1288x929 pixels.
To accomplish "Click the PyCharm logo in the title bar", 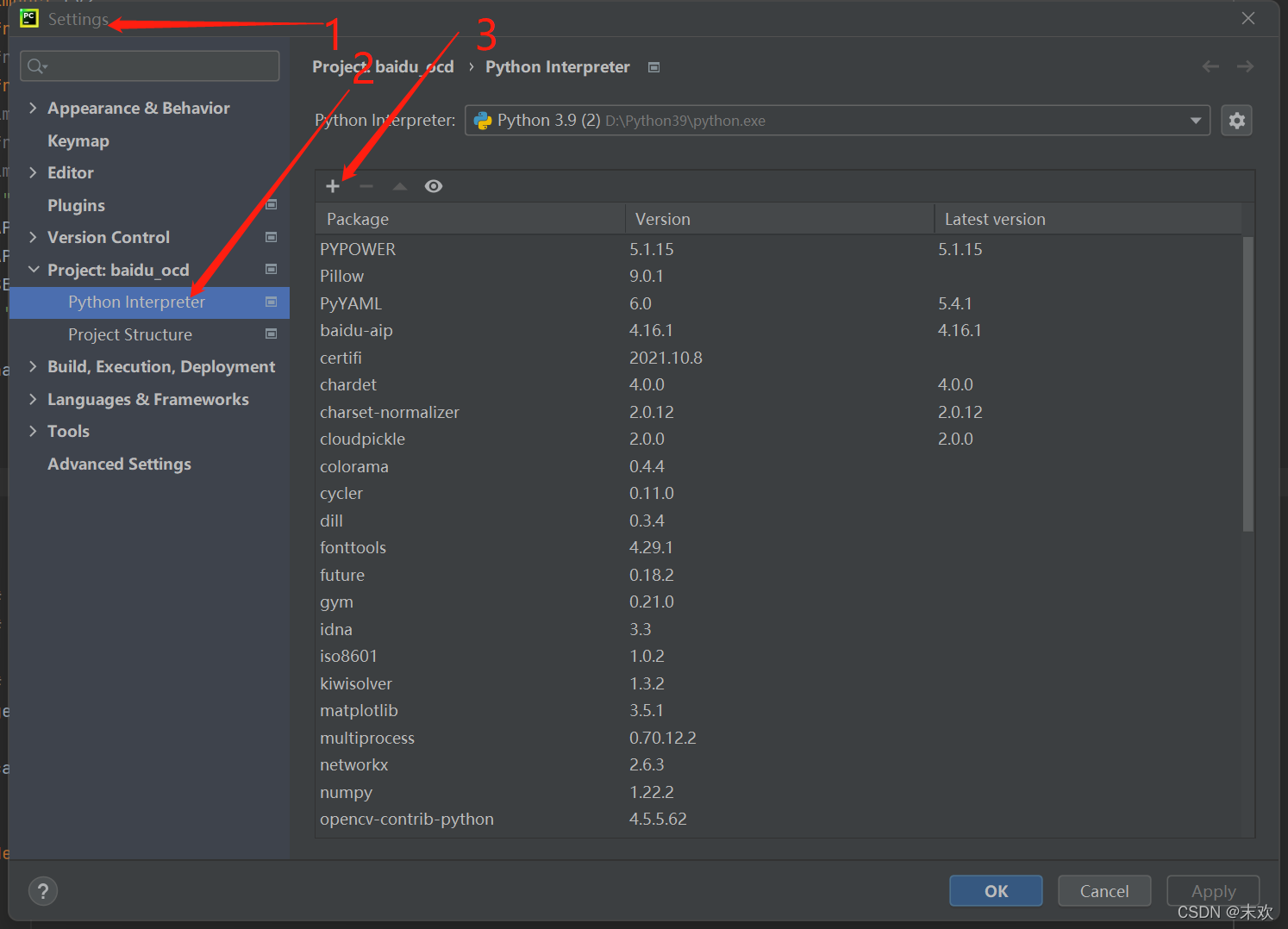I will pos(29,18).
